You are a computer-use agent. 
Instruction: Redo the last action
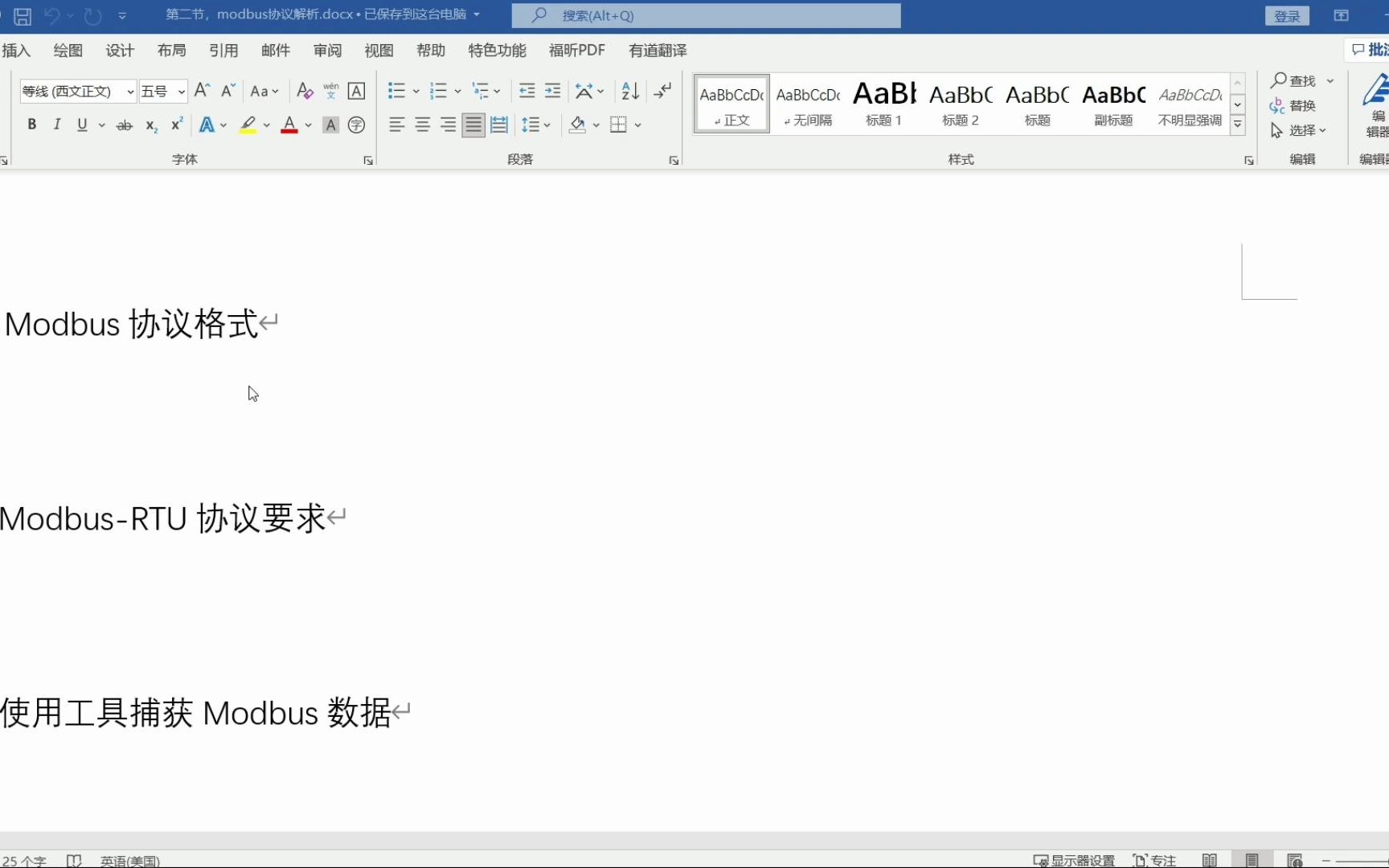[x=93, y=15]
